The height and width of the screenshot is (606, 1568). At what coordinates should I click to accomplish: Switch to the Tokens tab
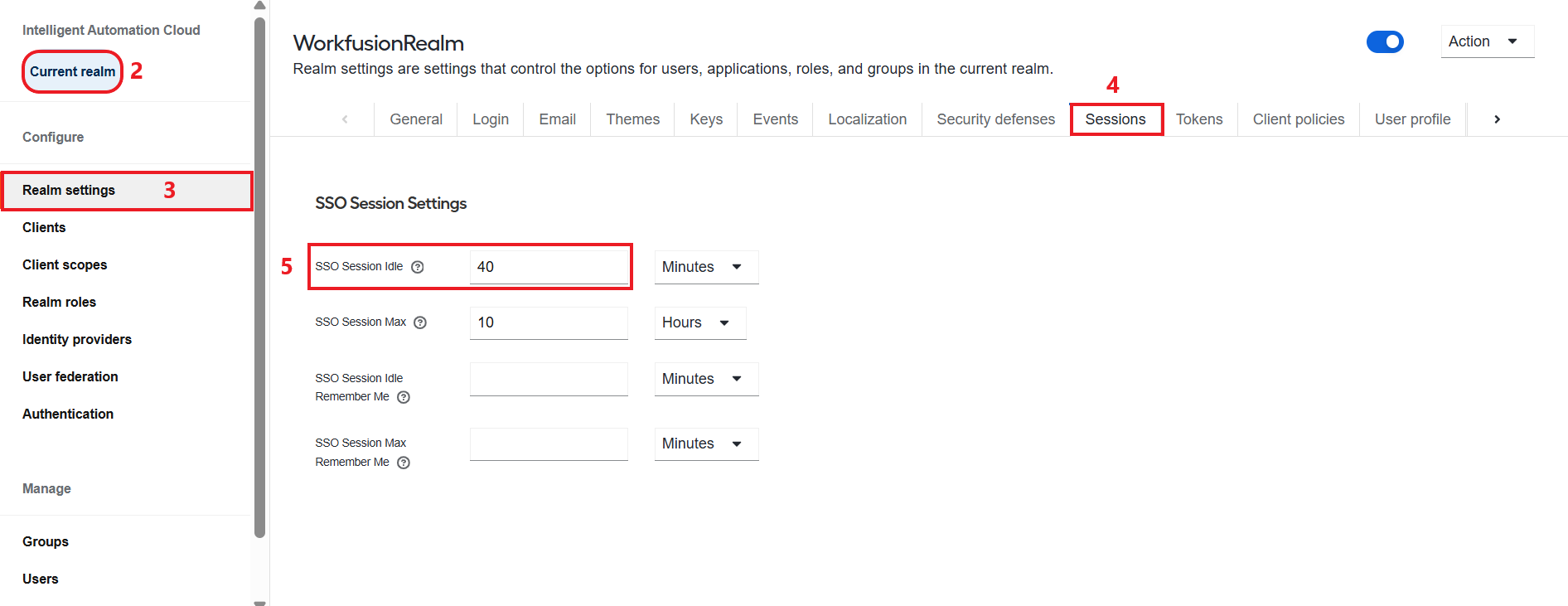(1199, 119)
